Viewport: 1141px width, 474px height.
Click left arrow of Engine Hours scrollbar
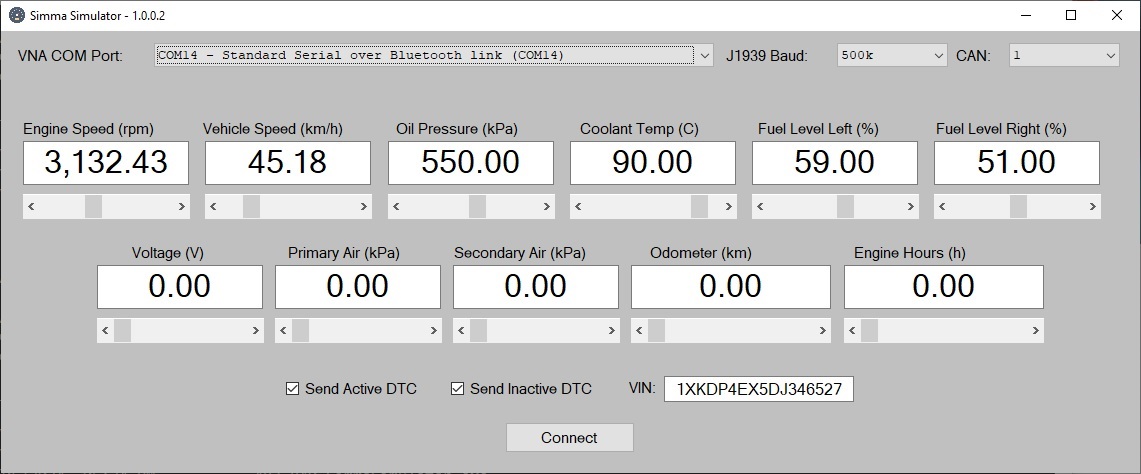(852, 331)
